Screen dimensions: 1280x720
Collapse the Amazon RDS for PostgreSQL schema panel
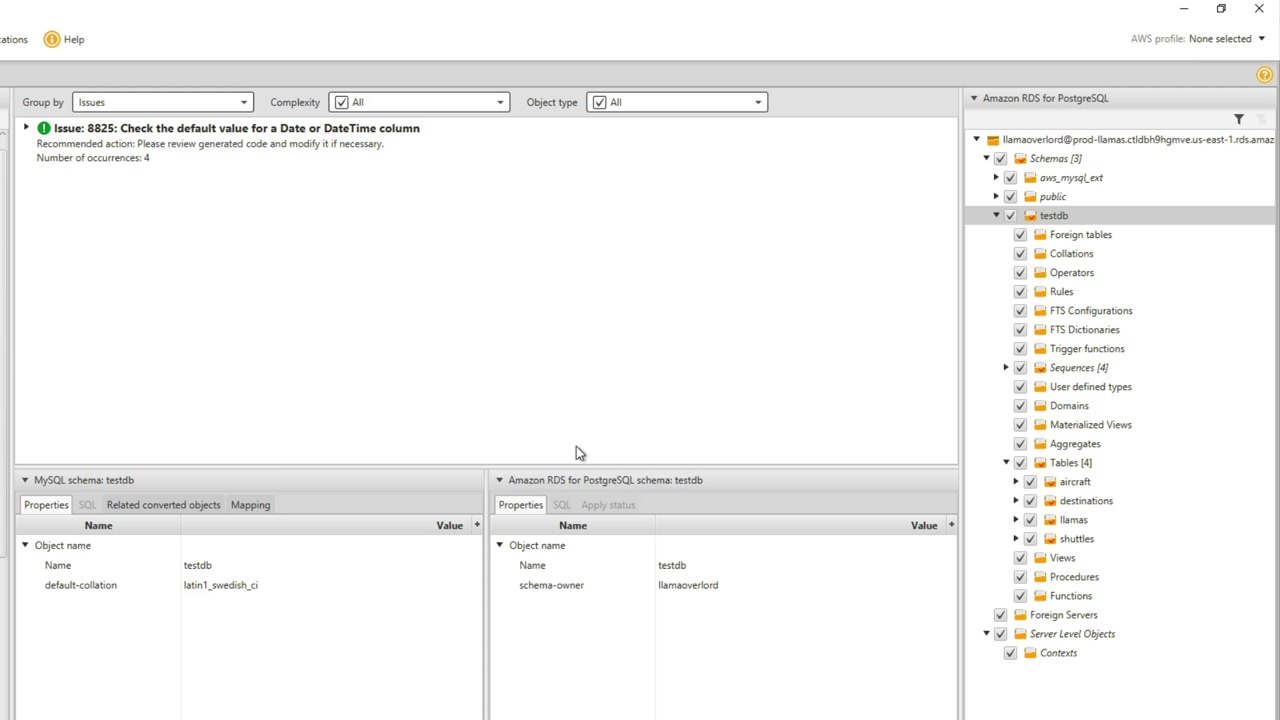(499, 480)
